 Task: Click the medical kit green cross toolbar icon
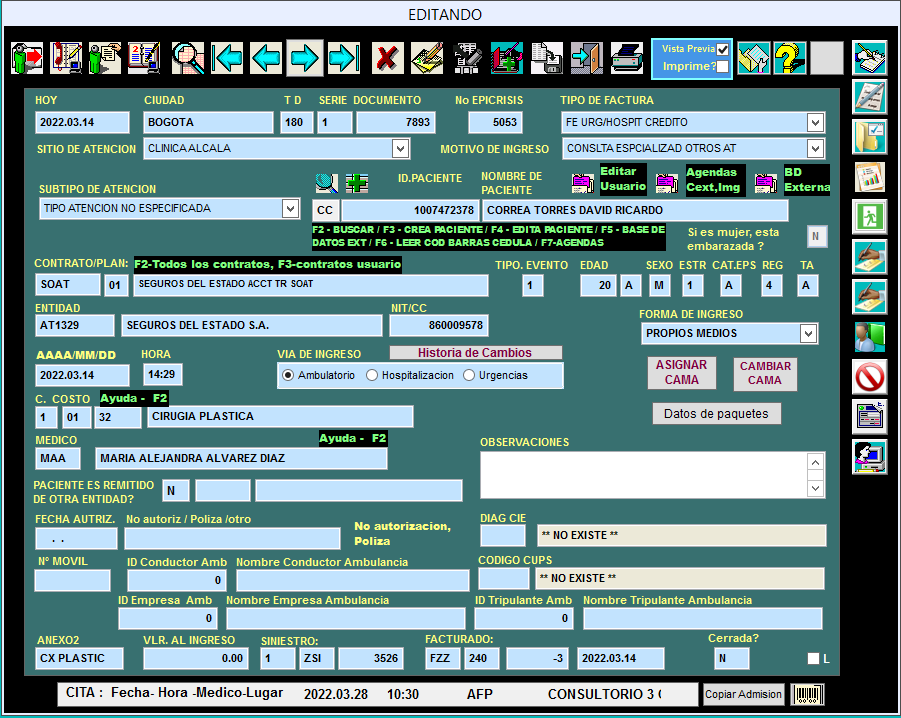click(507, 58)
